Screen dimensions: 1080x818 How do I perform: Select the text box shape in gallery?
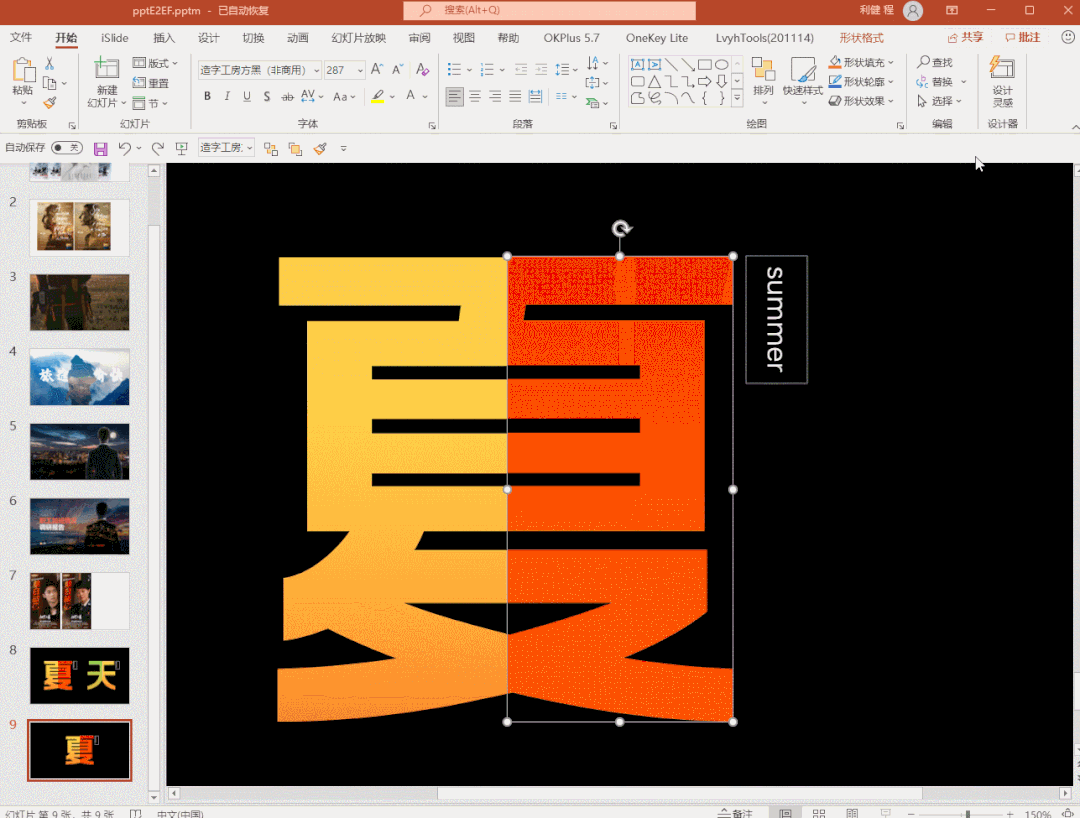pos(638,65)
